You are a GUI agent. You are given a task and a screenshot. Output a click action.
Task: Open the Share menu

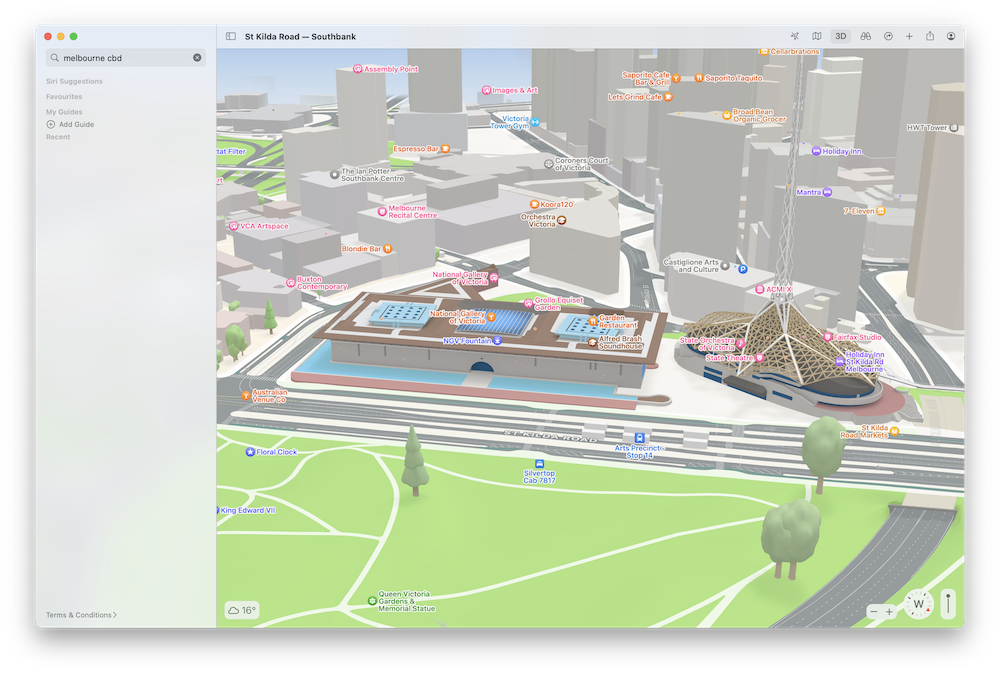coord(930,36)
